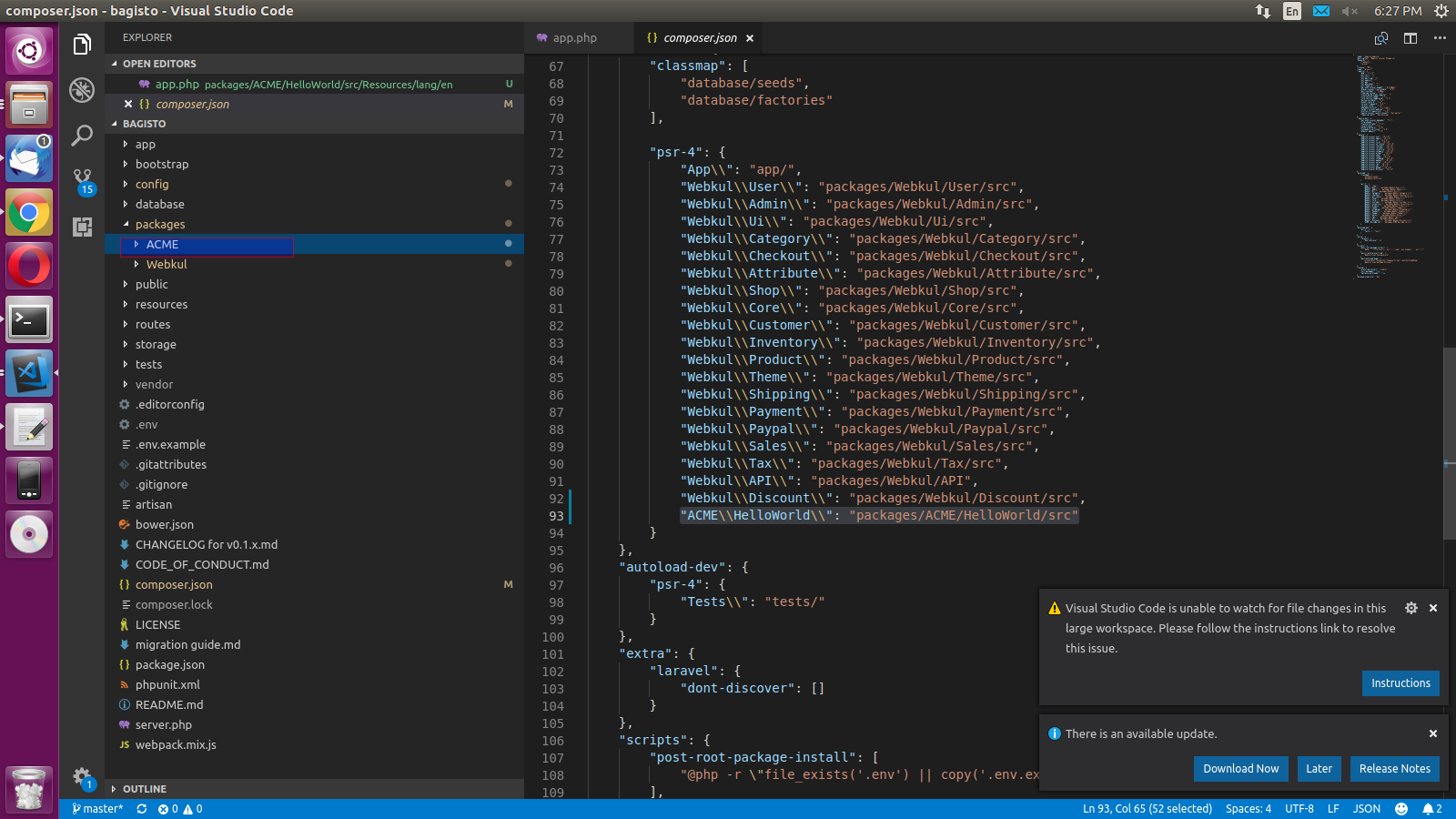Collapse the Open Editors section
1456x819 pixels.
pos(314,64)
